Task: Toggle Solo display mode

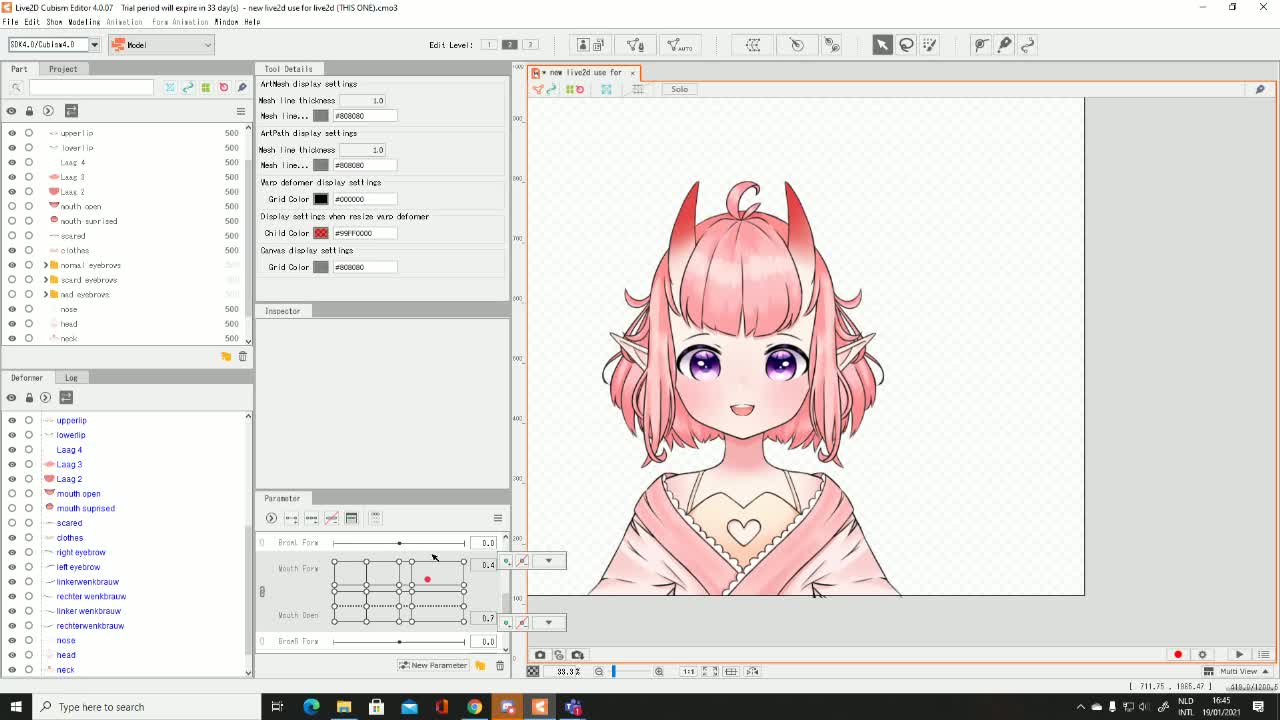Action: pos(679,89)
